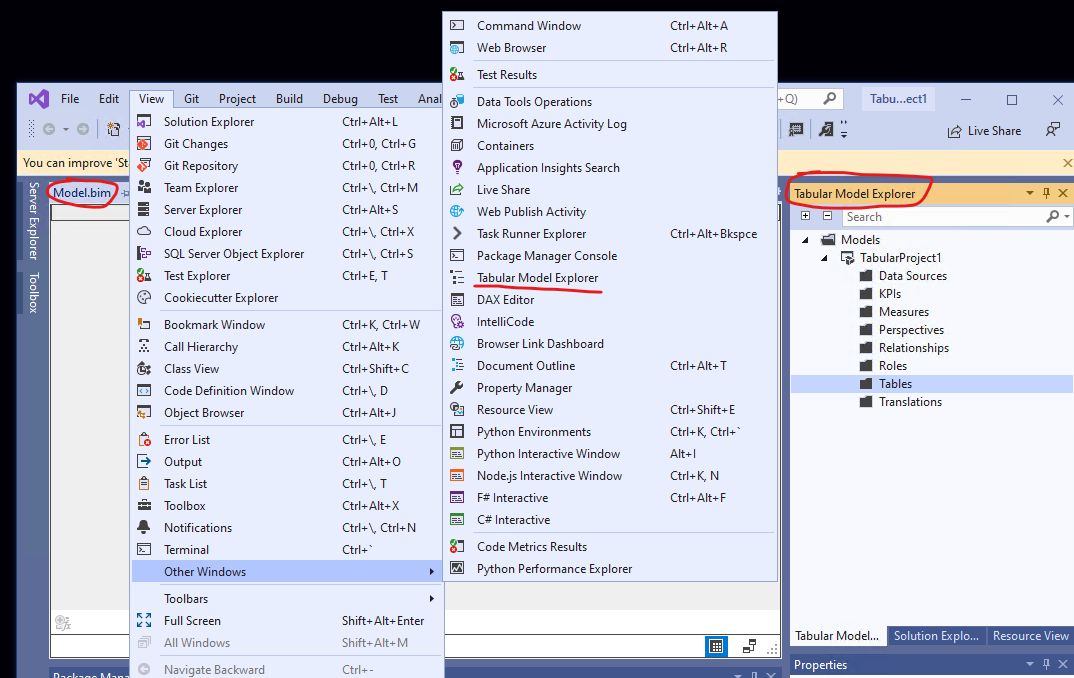Image resolution: width=1074 pixels, height=678 pixels.
Task: Click the Expand All plus icon in explorer
Action: click(806, 216)
